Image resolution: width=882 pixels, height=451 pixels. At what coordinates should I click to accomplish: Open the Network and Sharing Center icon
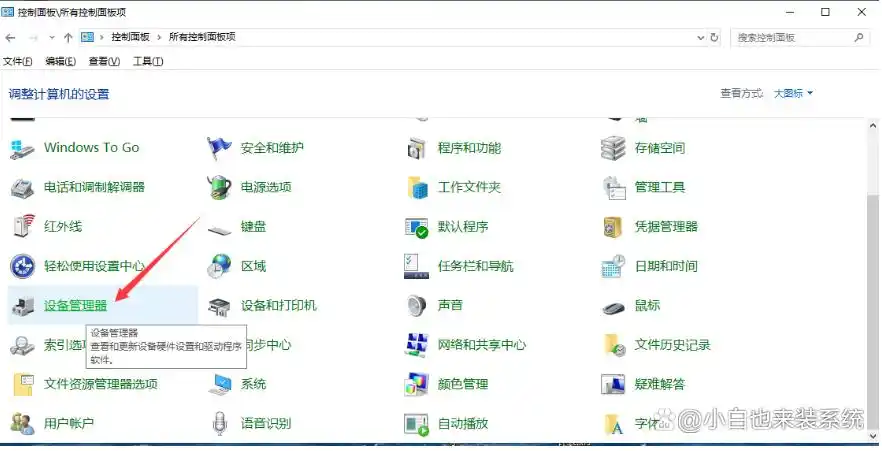[416, 345]
